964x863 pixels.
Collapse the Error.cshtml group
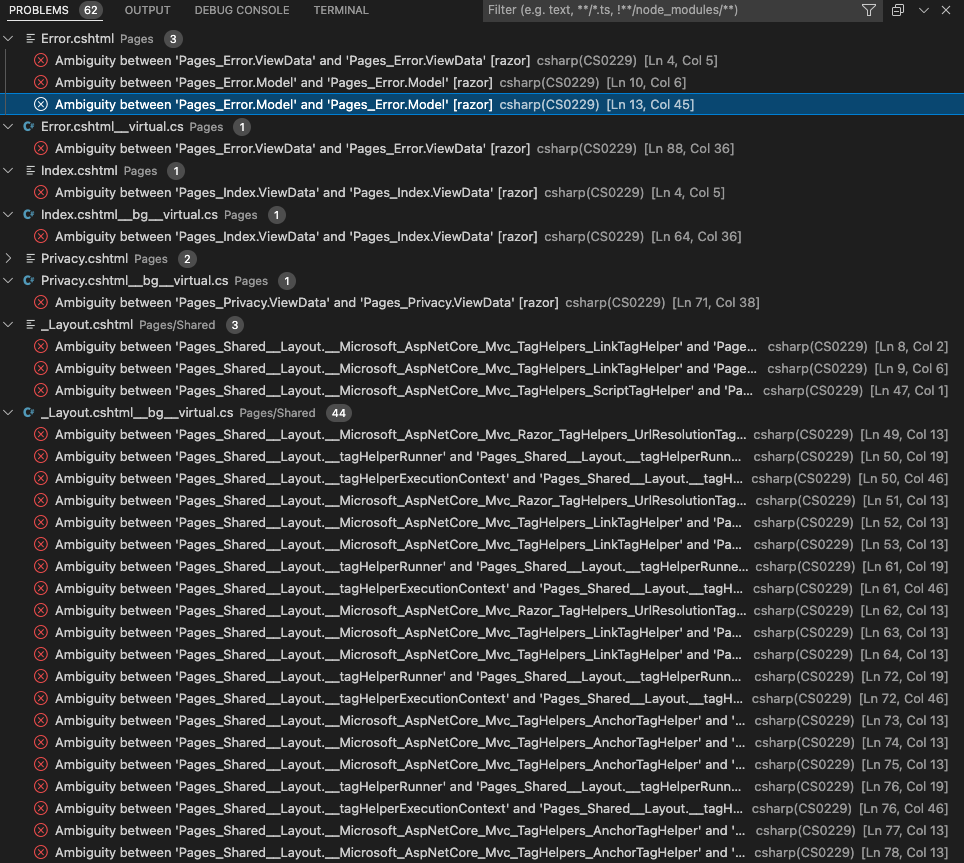pos(9,39)
